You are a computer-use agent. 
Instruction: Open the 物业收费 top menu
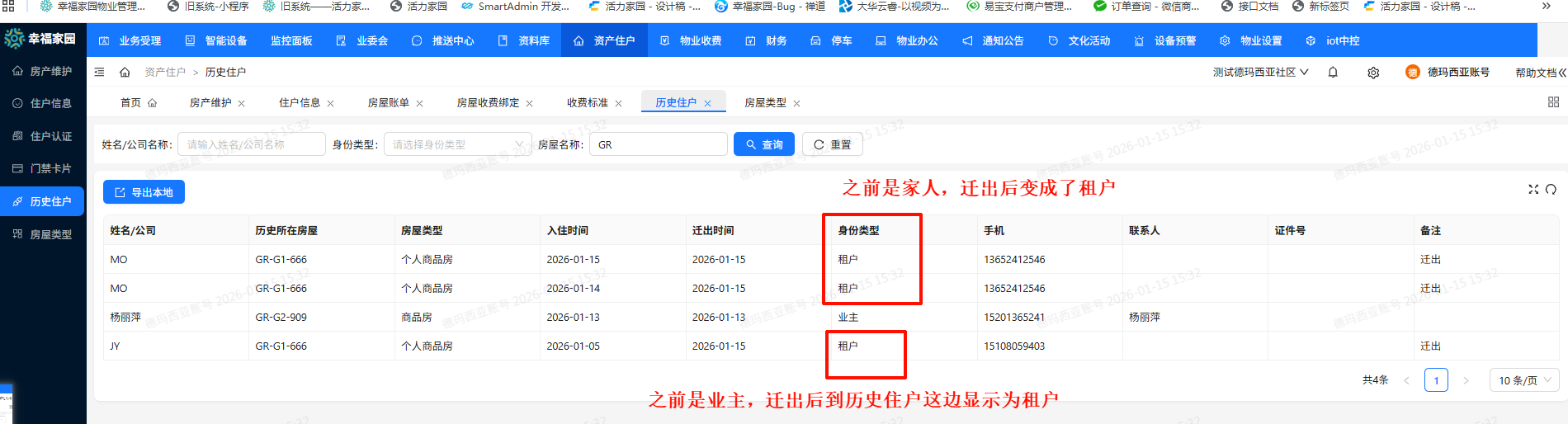tap(691, 40)
